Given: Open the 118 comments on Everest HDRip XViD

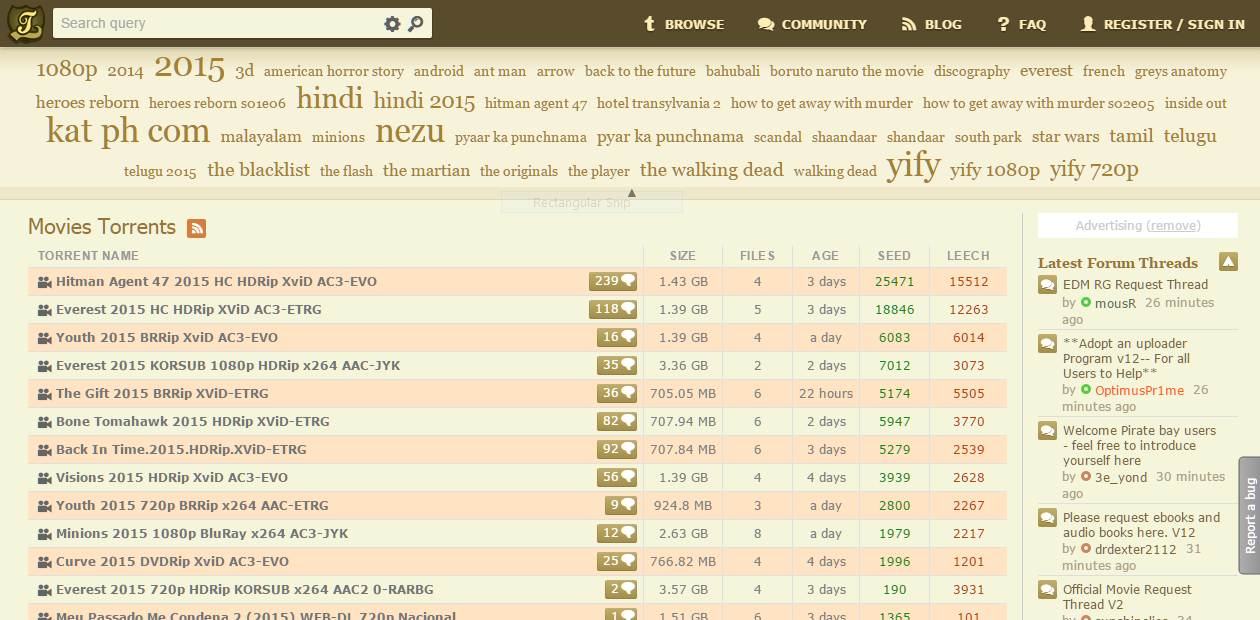Looking at the screenshot, I should click(x=613, y=310).
